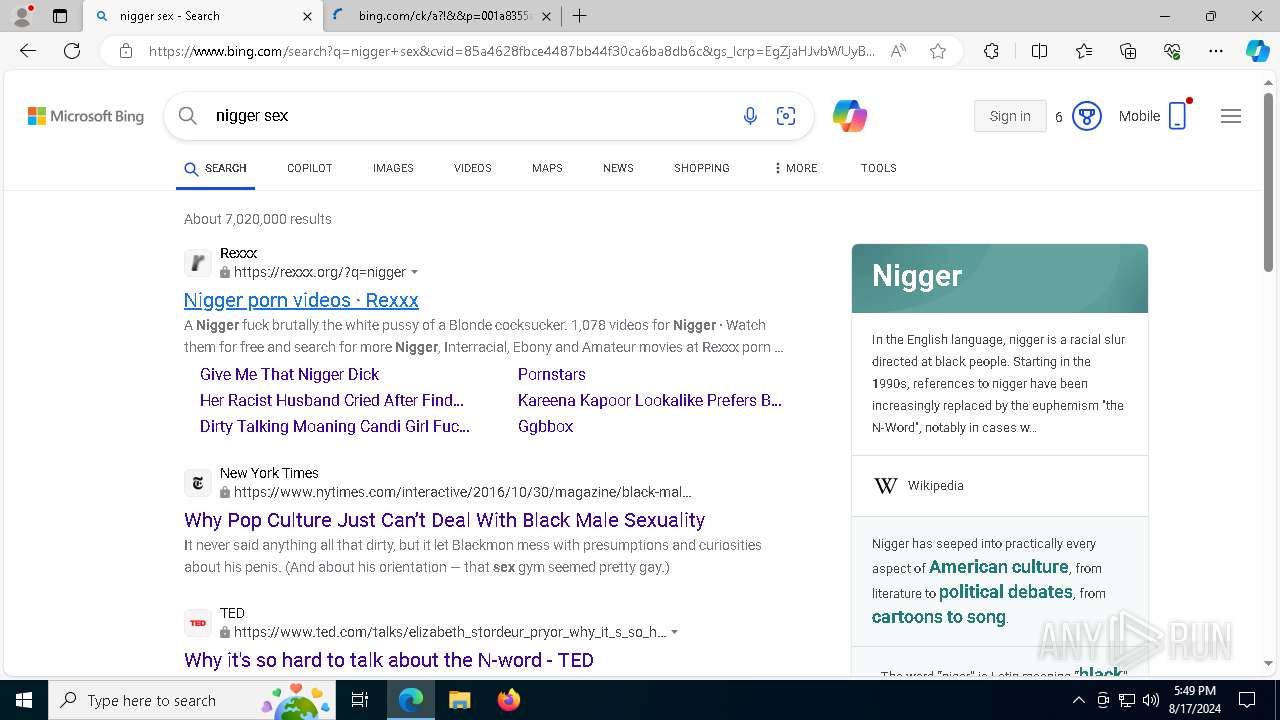Open the Copilot sidebar in Edge

(1257, 51)
